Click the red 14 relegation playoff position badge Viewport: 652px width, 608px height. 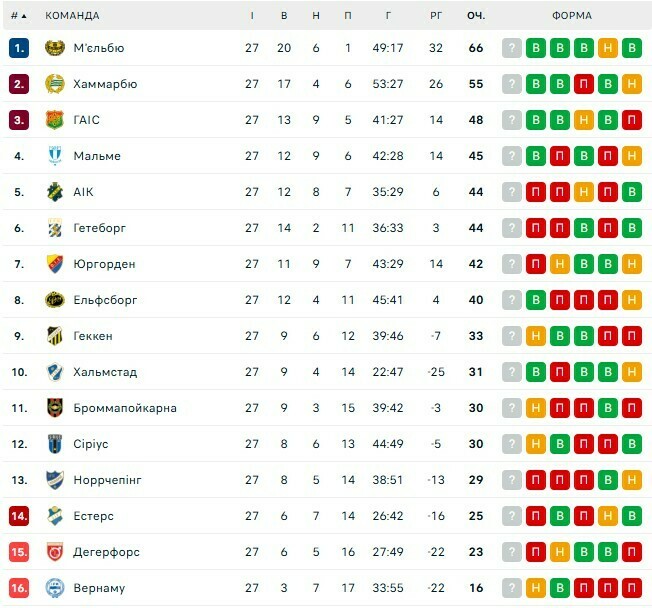coord(19,516)
